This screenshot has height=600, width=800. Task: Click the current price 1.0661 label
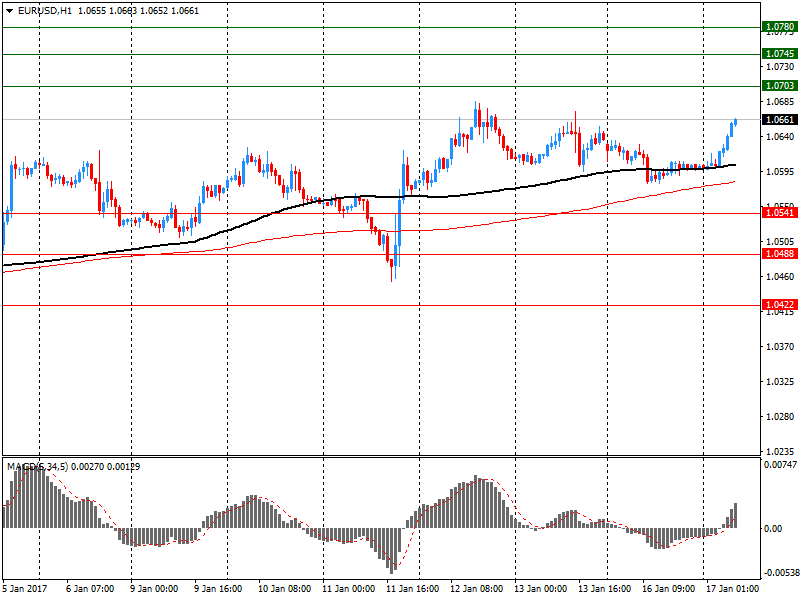click(780, 120)
